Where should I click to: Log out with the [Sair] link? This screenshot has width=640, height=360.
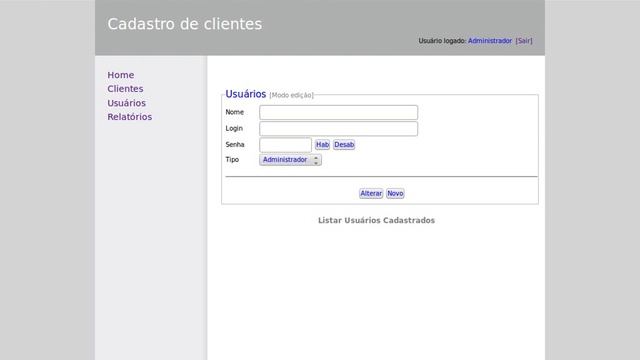click(x=524, y=41)
